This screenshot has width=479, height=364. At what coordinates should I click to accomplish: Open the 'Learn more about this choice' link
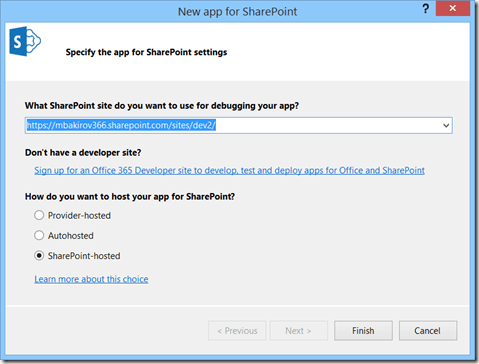click(91, 279)
